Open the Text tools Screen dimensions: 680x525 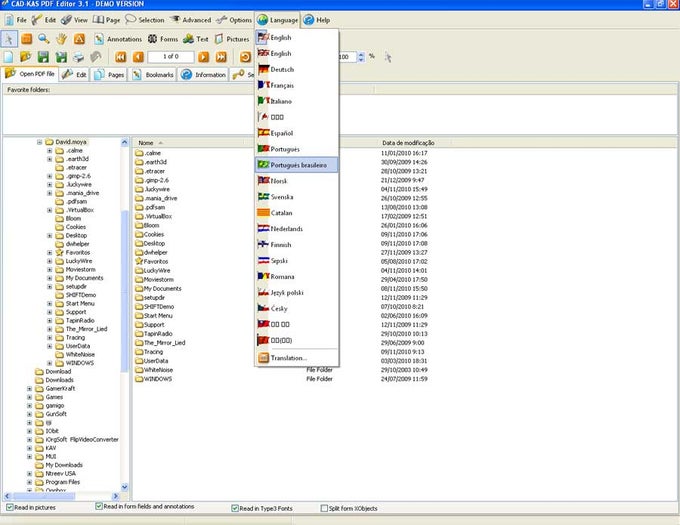click(x=196, y=39)
